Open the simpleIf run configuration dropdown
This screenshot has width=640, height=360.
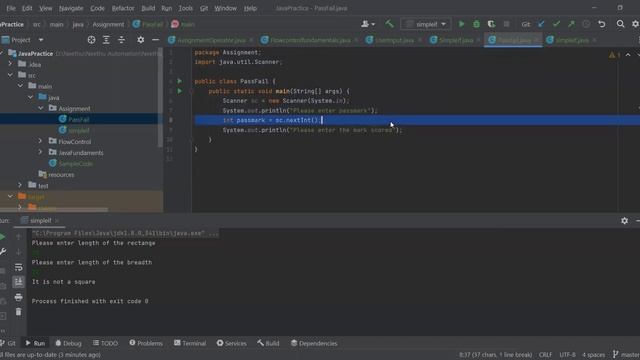click(x=426, y=24)
